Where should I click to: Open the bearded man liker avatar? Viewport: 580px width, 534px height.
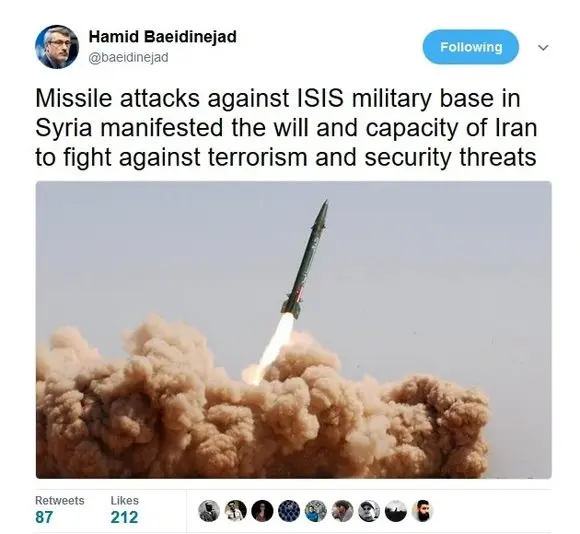[x=422, y=511]
